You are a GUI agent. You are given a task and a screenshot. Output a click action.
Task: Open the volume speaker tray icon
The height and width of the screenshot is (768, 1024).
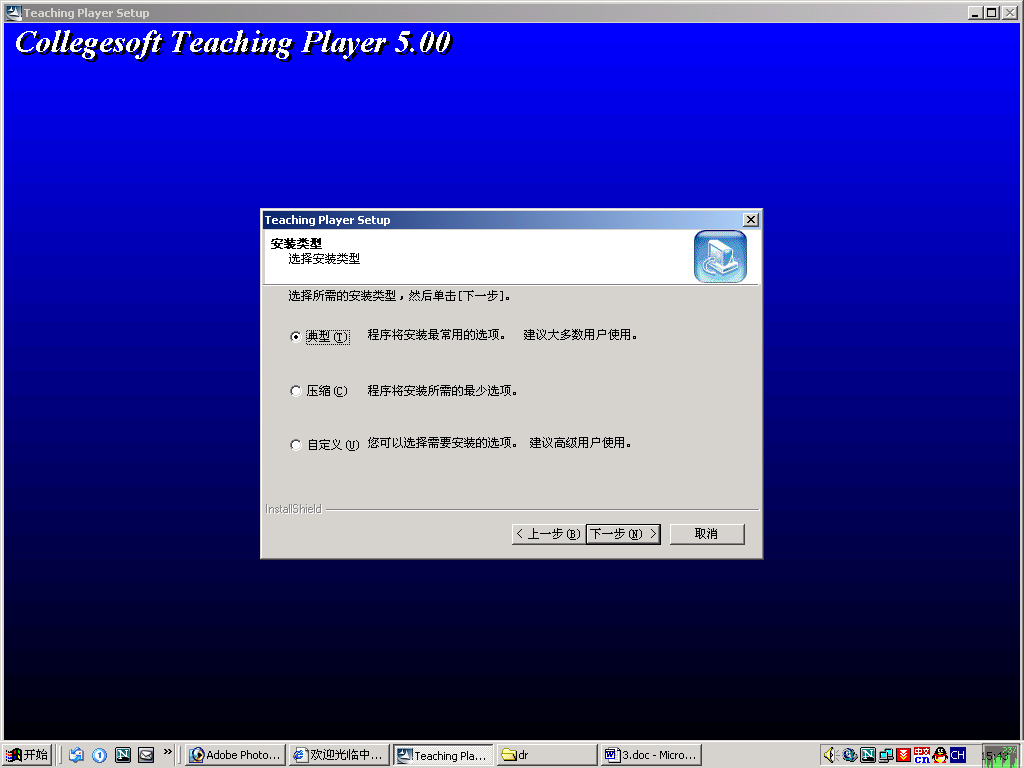click(x=830, y=755)
